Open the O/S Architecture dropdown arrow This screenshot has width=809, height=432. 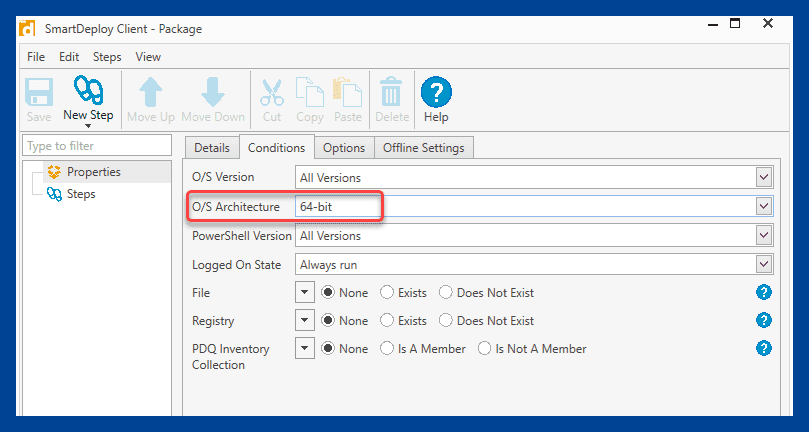[764, 207]
